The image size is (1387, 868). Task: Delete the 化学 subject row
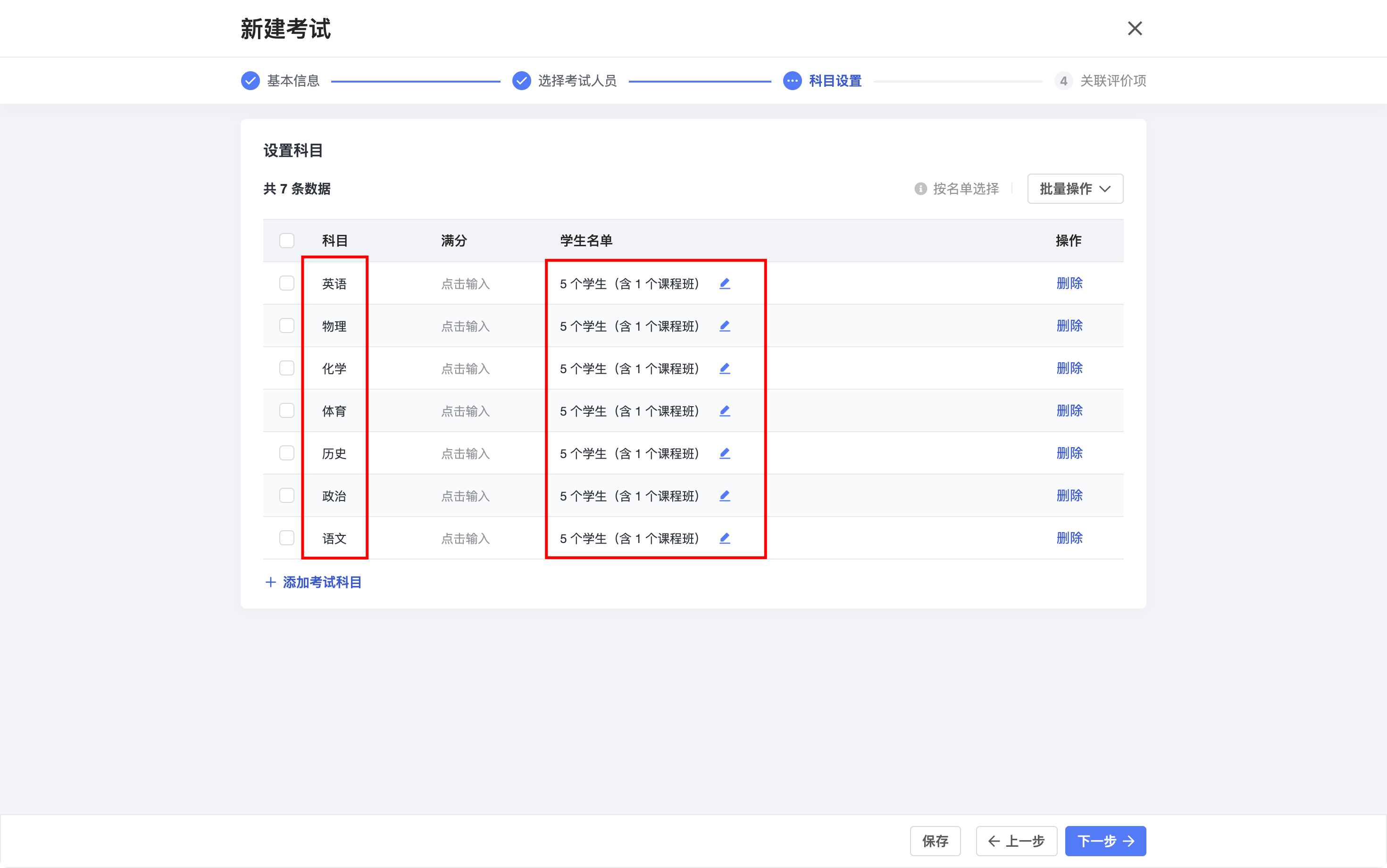(x=1069, y=368)
